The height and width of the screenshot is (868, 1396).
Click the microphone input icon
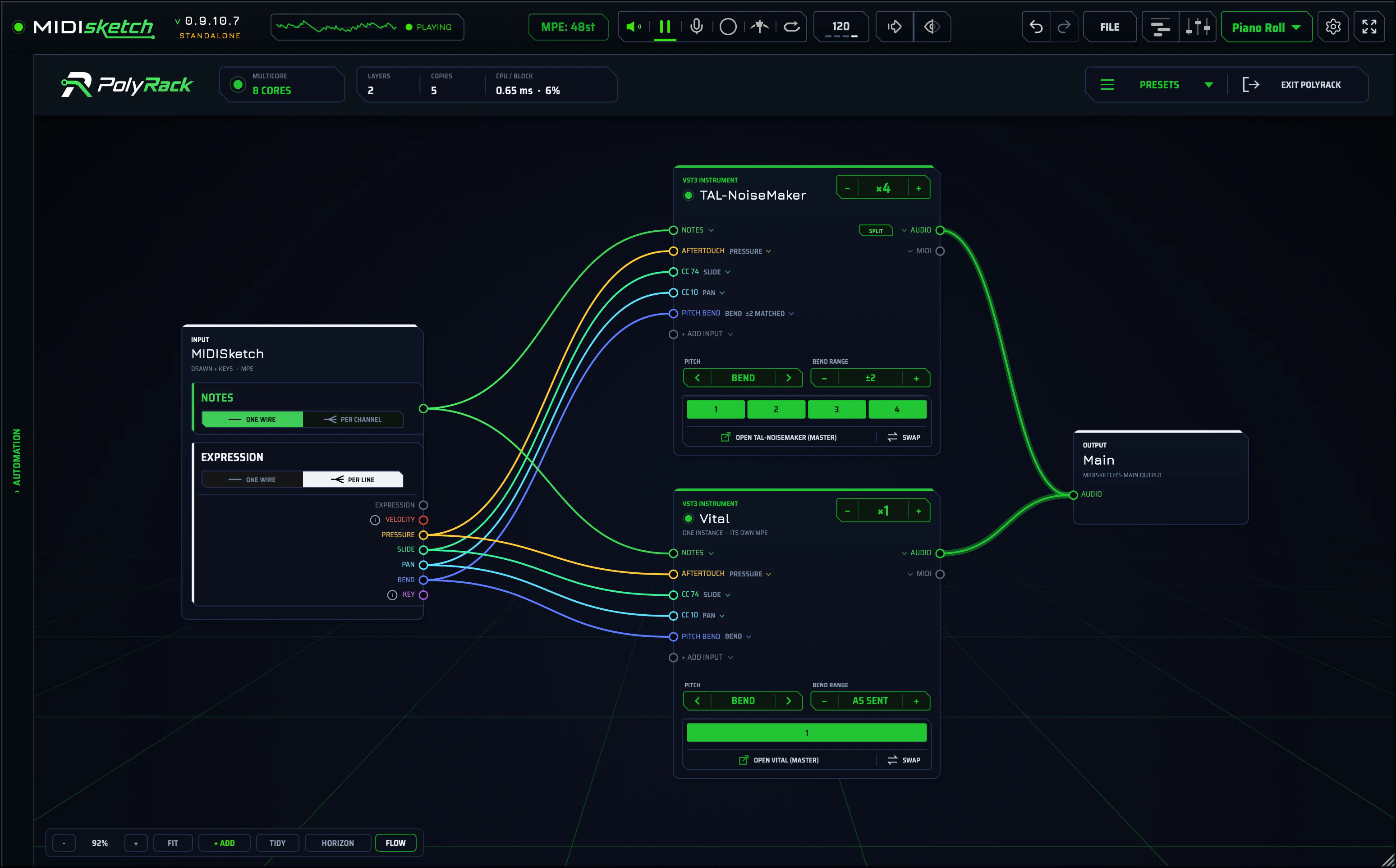click(x=697, y=27)
